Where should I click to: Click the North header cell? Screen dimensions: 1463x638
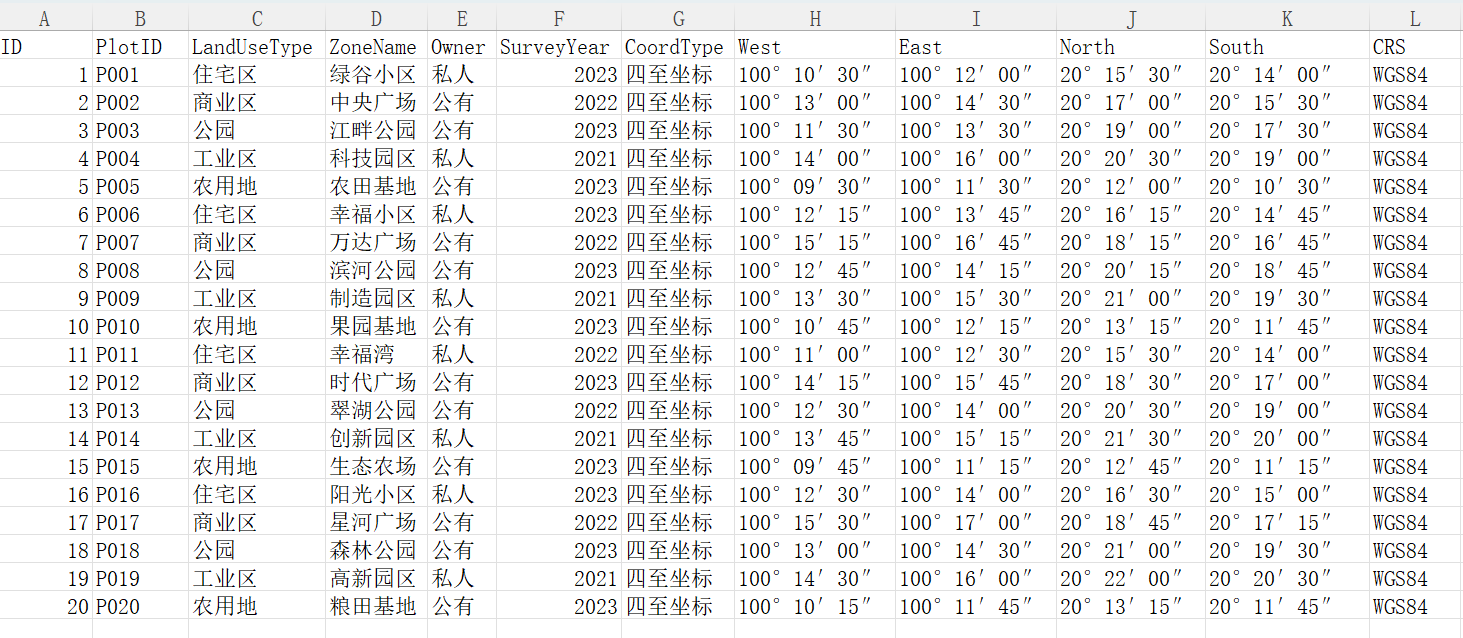click(1131, 46)
